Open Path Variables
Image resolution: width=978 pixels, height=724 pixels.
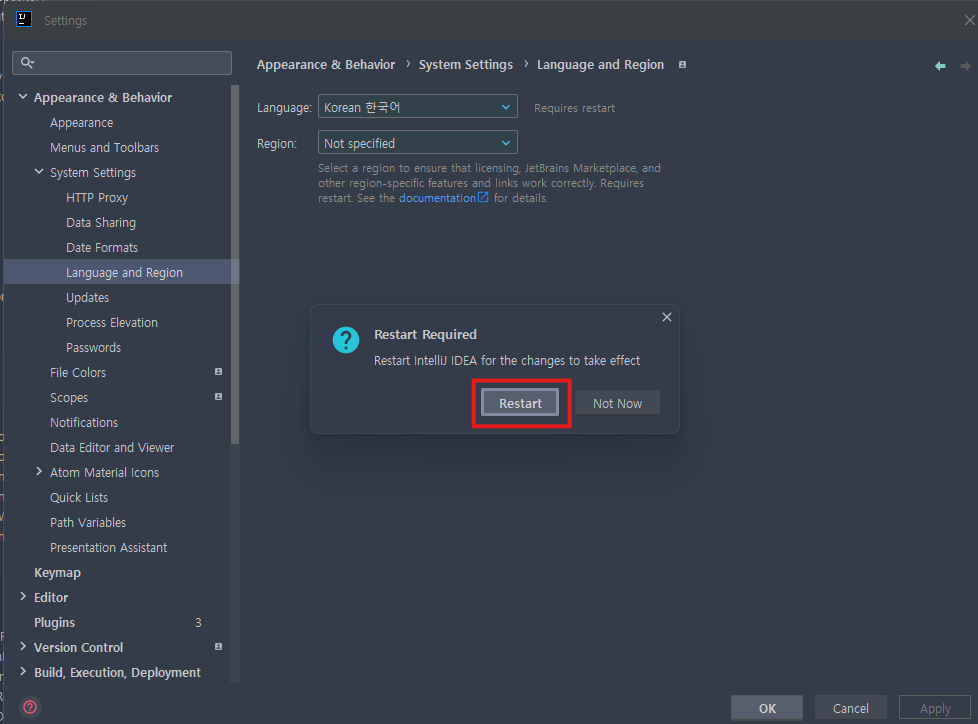(x=88, y=522)
